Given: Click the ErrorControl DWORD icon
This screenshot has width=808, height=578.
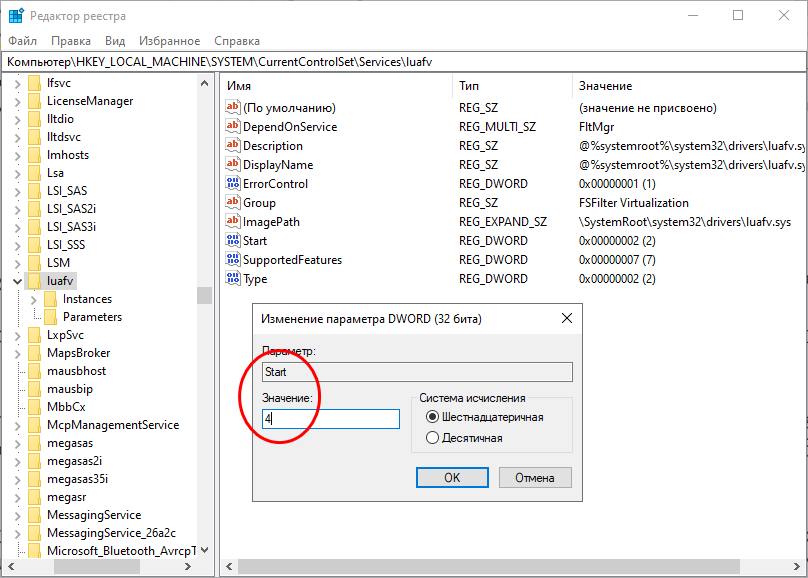Looking at the screenshot, I should pos(232,183).
